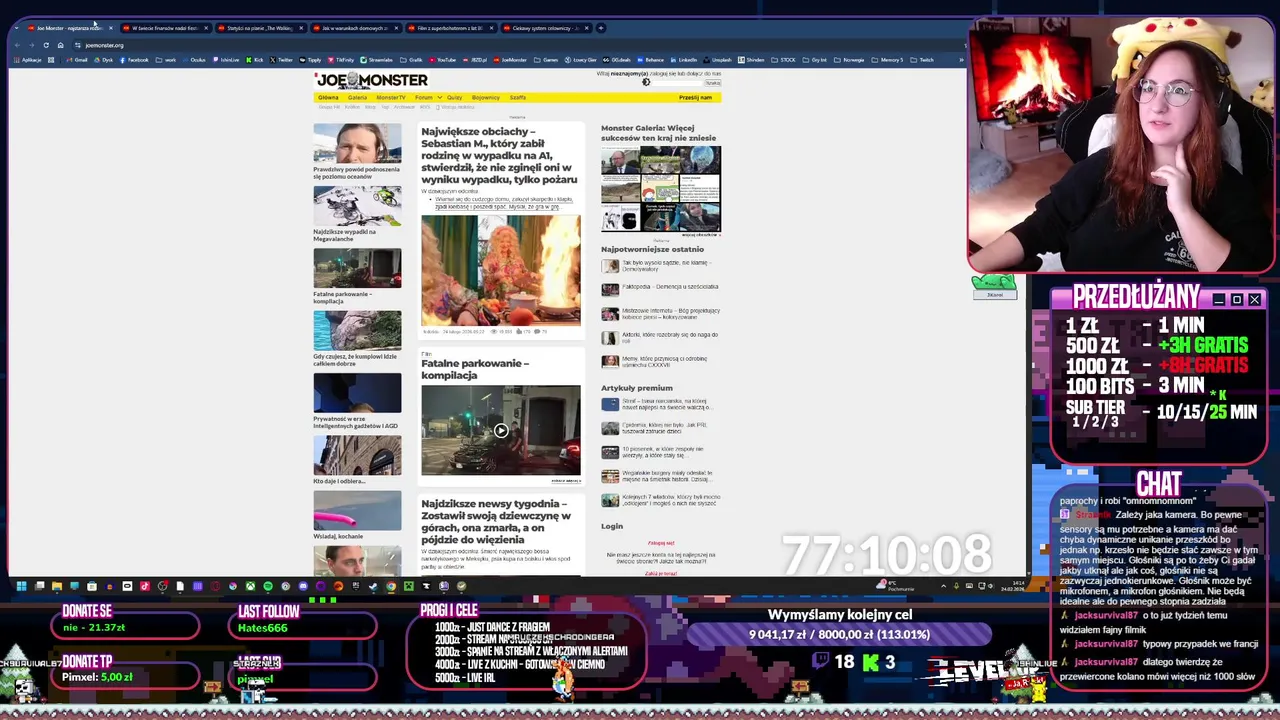This screenshot has width=1280, height=720.
Task: Expand the Norwegia bookmarks folder
Action: click(849, 60)
